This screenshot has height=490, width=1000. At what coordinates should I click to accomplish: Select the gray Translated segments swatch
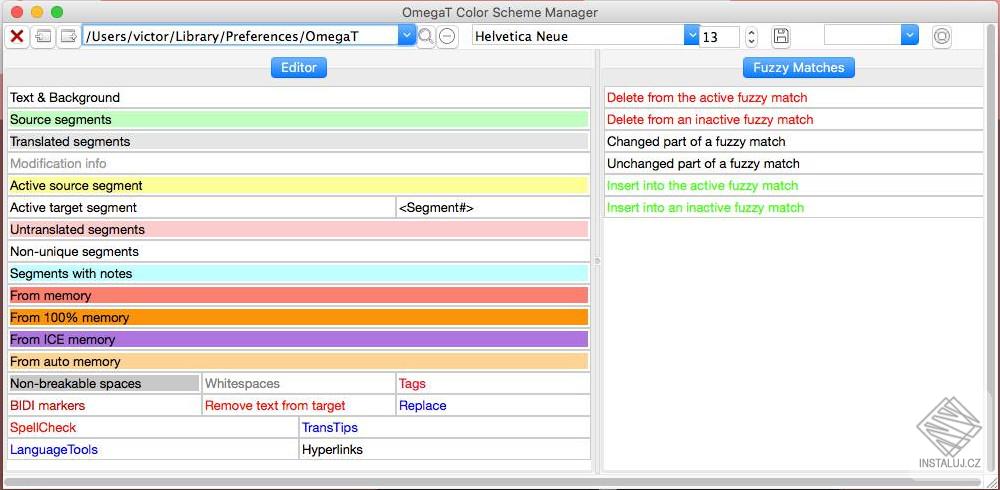pyautogui.click(x=298, y=142)
